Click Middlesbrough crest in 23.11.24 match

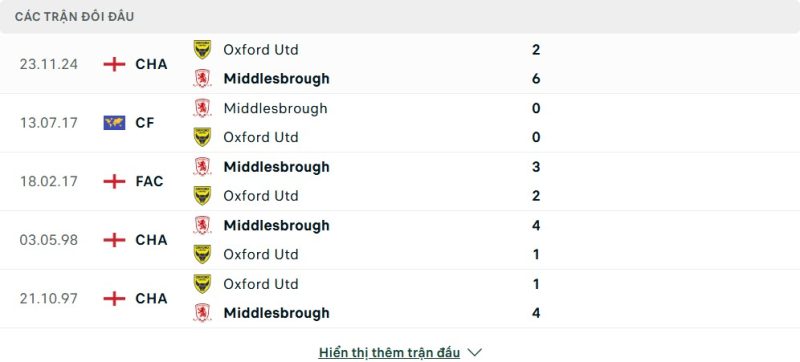point(202,79)
